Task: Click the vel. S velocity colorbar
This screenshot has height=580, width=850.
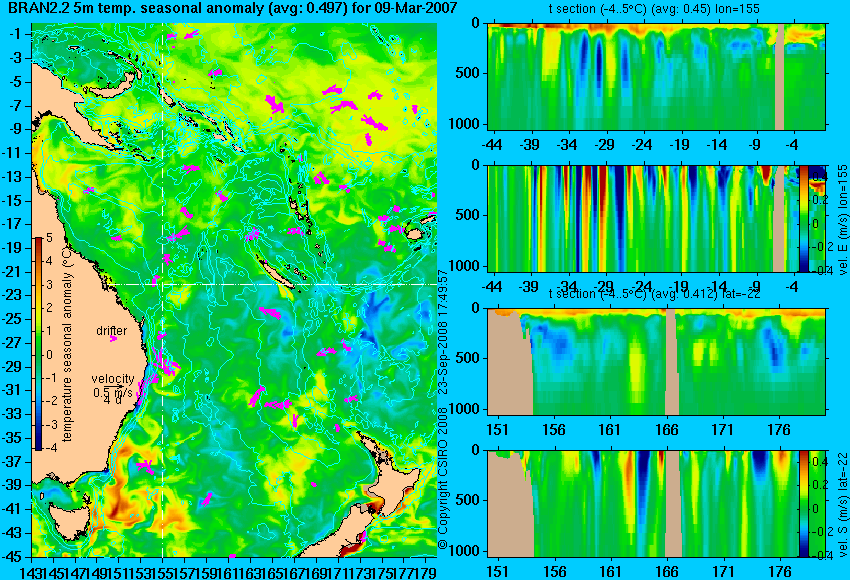Action: 803,504
